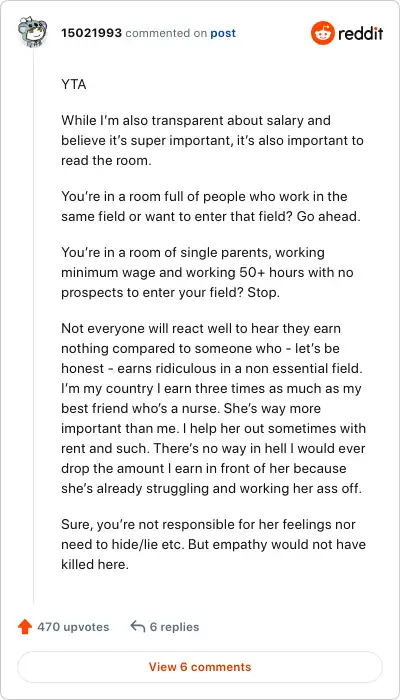
Task: Click the '470 upvotes' count label
Action: click(x=73, y=627)
